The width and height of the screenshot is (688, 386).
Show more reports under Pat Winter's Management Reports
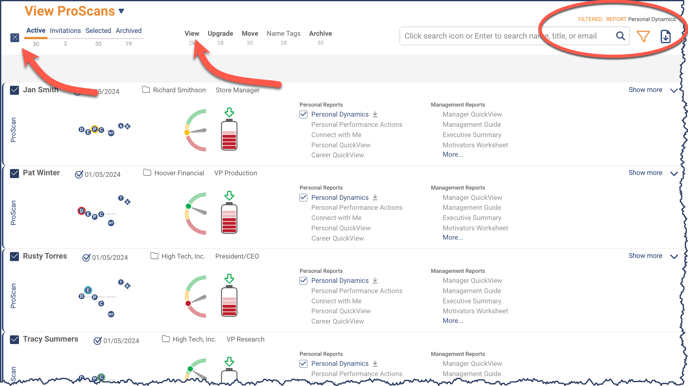(452, 237)
